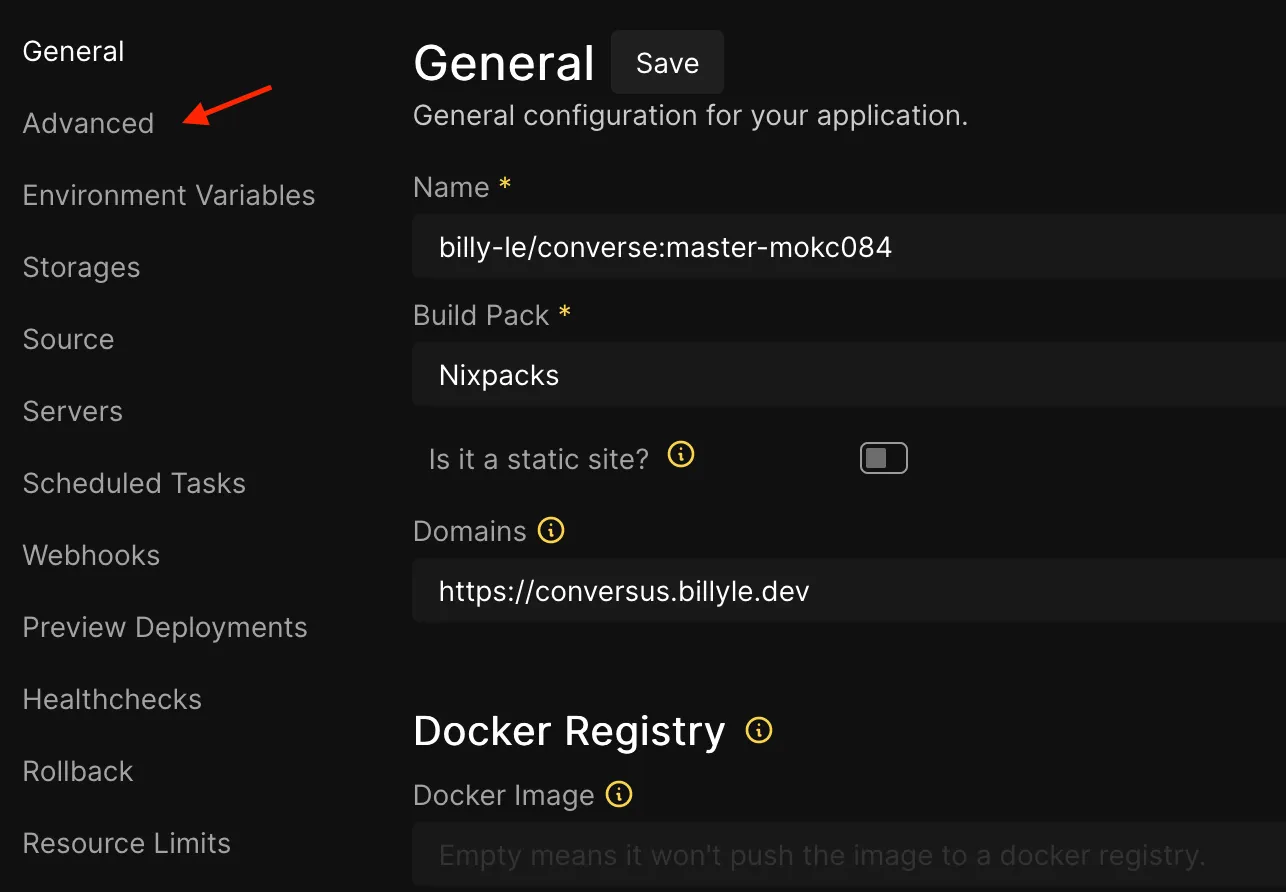Click the General page heading

pyautogui.click(x=504, y=63)
